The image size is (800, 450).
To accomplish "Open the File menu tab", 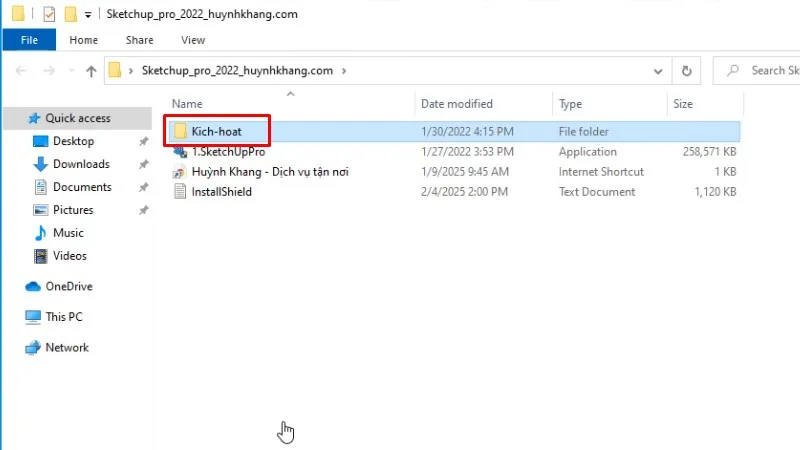I will coord(30,40).
